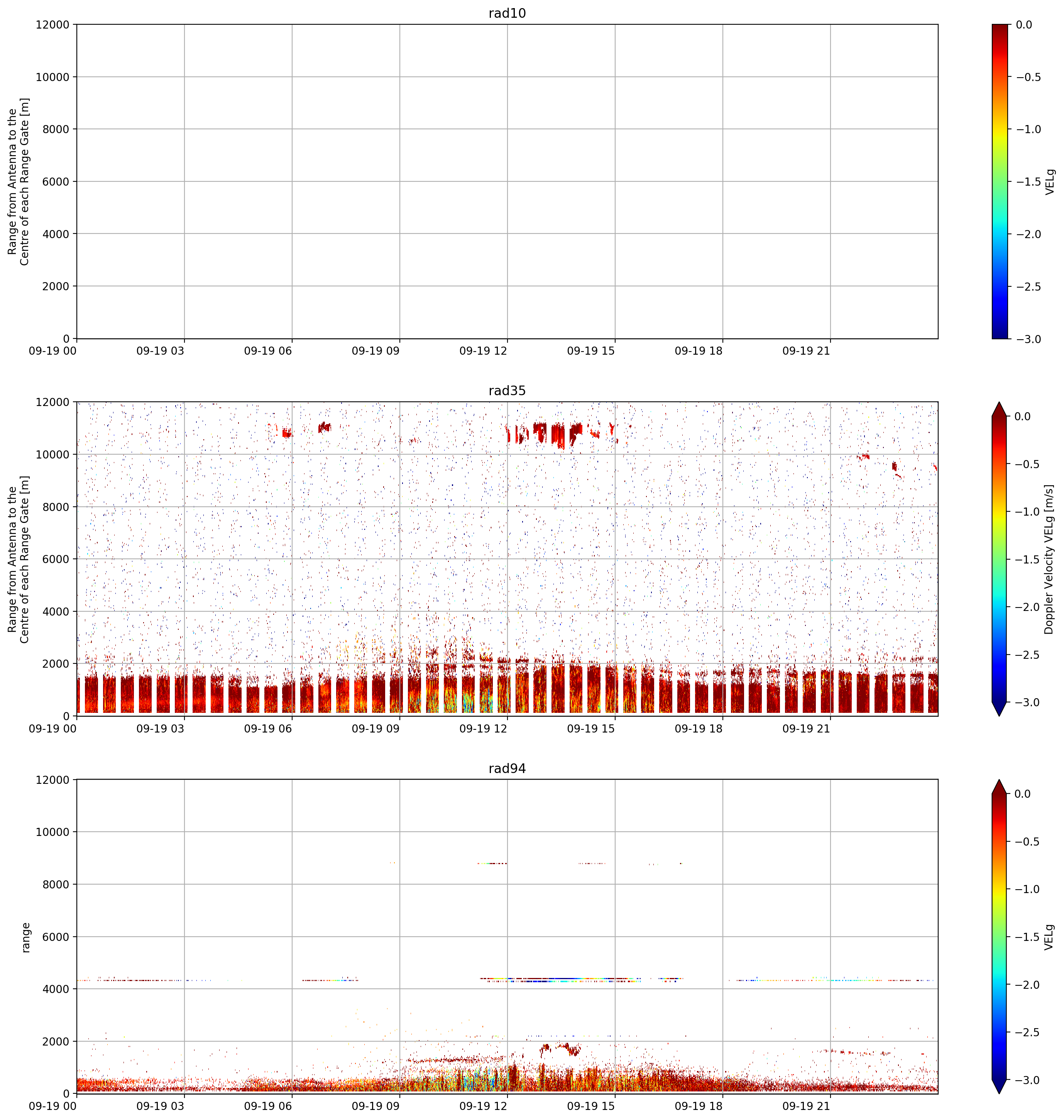Click the rad10 plot title
The image size is (1064, 1120).
click(507, 13)
